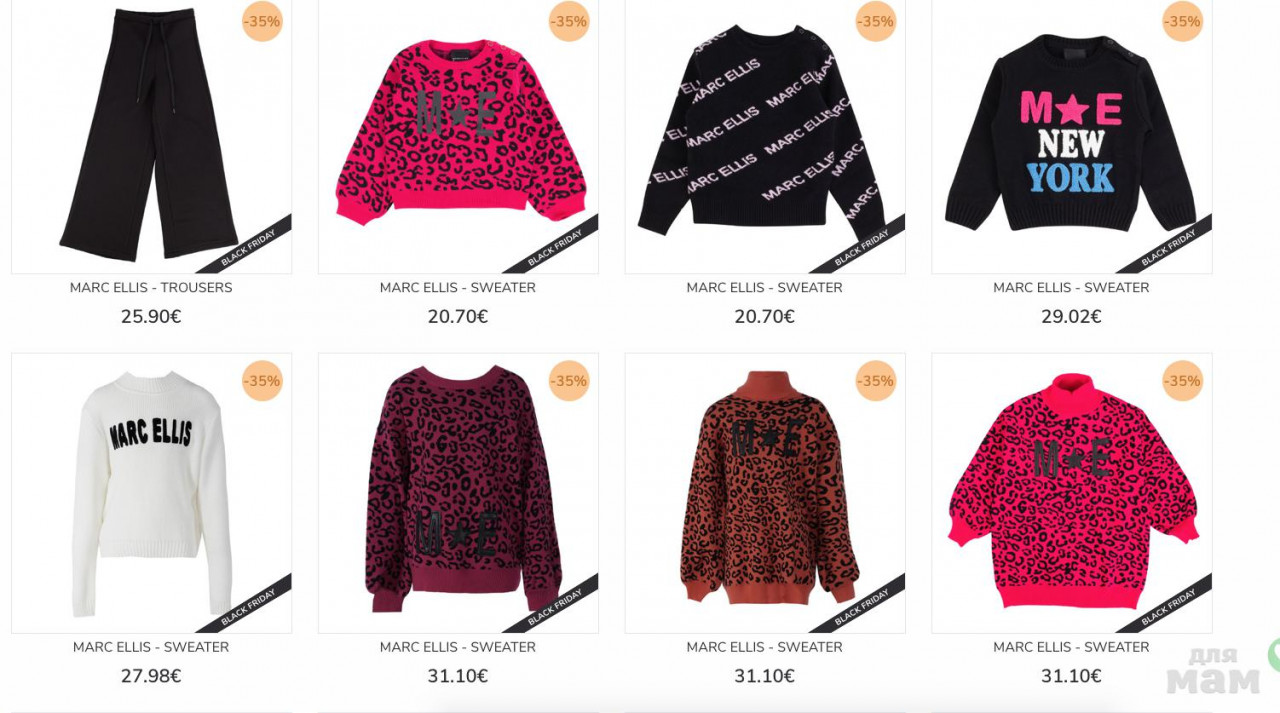Viewport: 1280px width, 713px height.
Task: Open the pink leopard turtleneck sweater, bottom row
Action: click(1071, 493)
